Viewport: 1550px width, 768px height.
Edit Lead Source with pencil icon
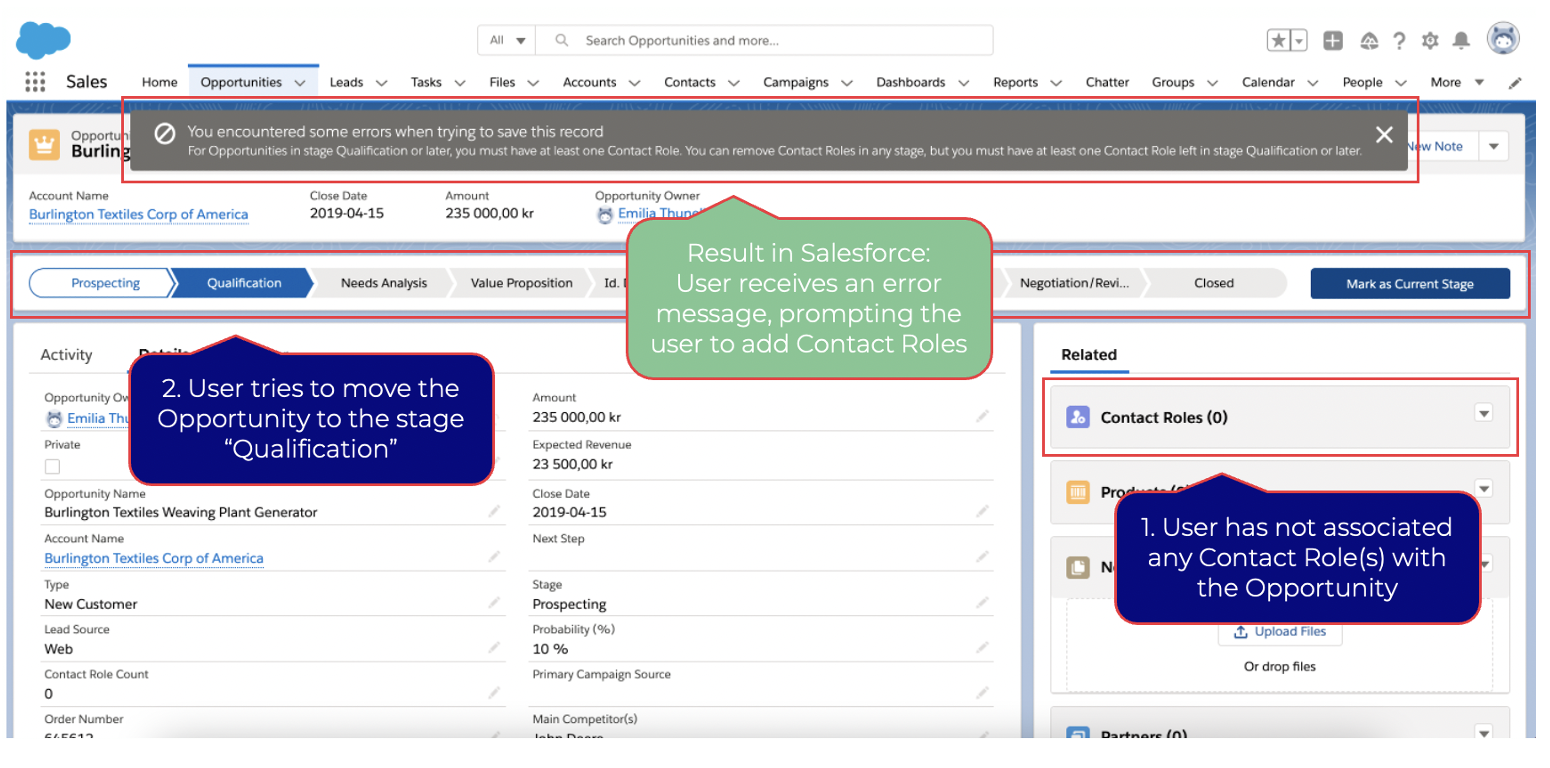pos(495,648)
